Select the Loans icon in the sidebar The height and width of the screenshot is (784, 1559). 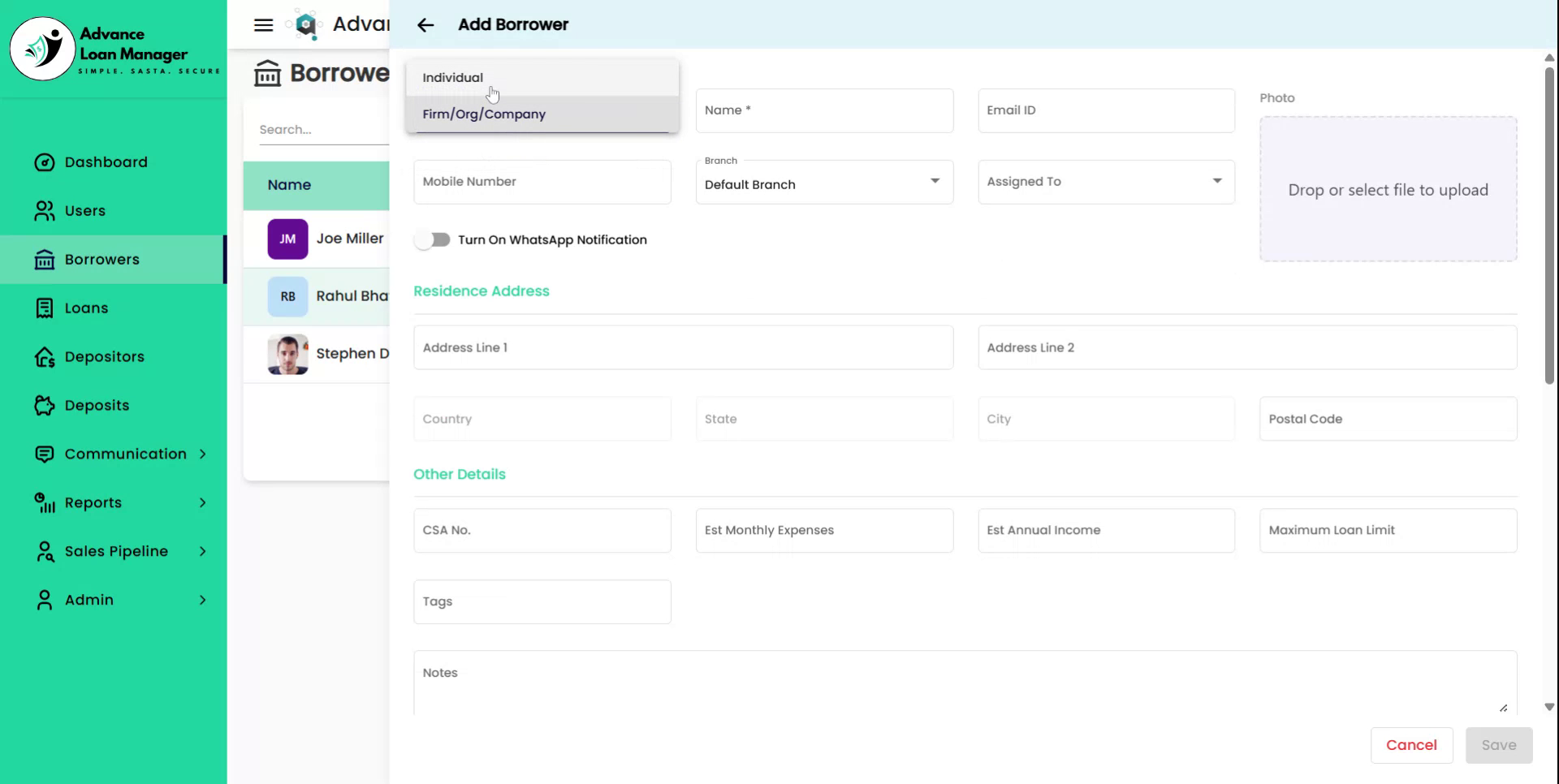[45, 308]
